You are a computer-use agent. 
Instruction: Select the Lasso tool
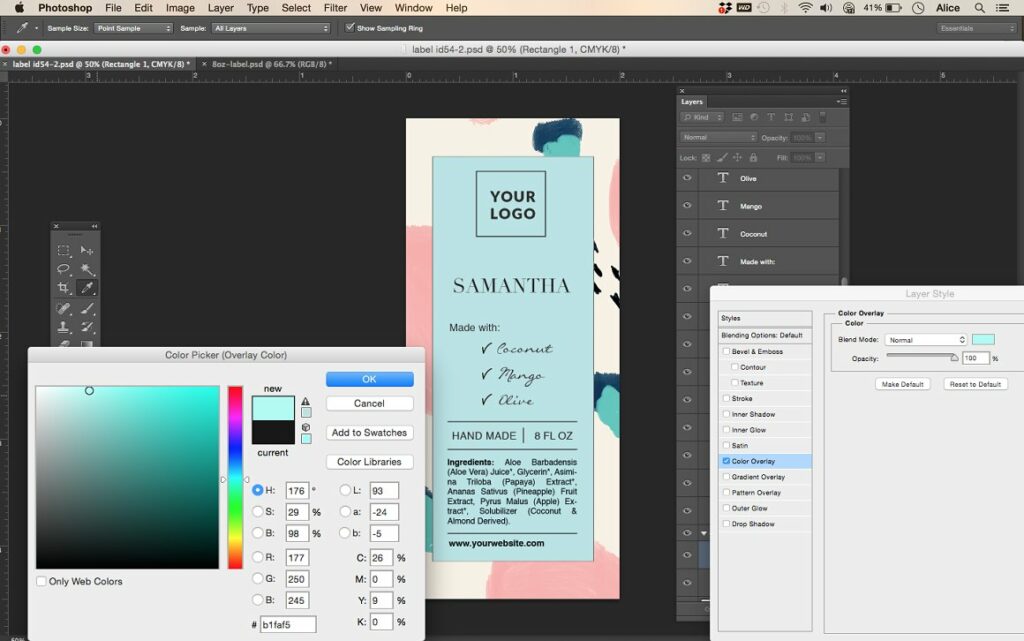62,268
